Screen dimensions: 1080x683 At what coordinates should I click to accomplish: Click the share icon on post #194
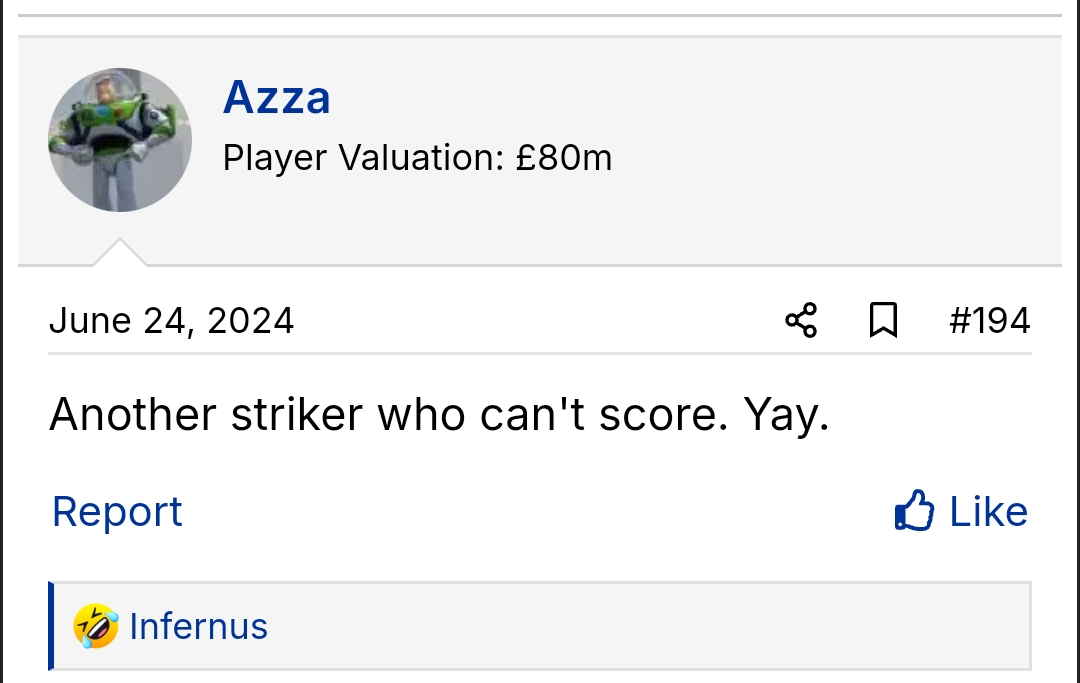pos(801,321)
